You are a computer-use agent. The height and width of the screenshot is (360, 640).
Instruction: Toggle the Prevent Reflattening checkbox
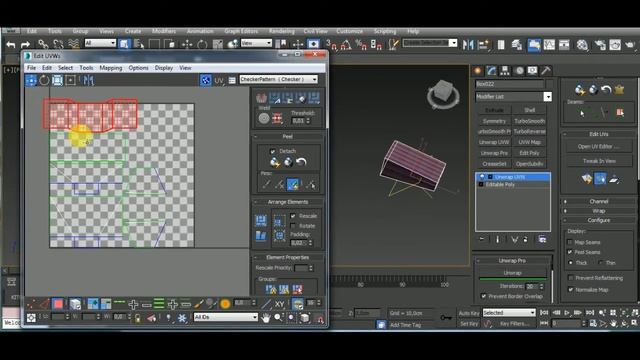(x=570, y=278)
